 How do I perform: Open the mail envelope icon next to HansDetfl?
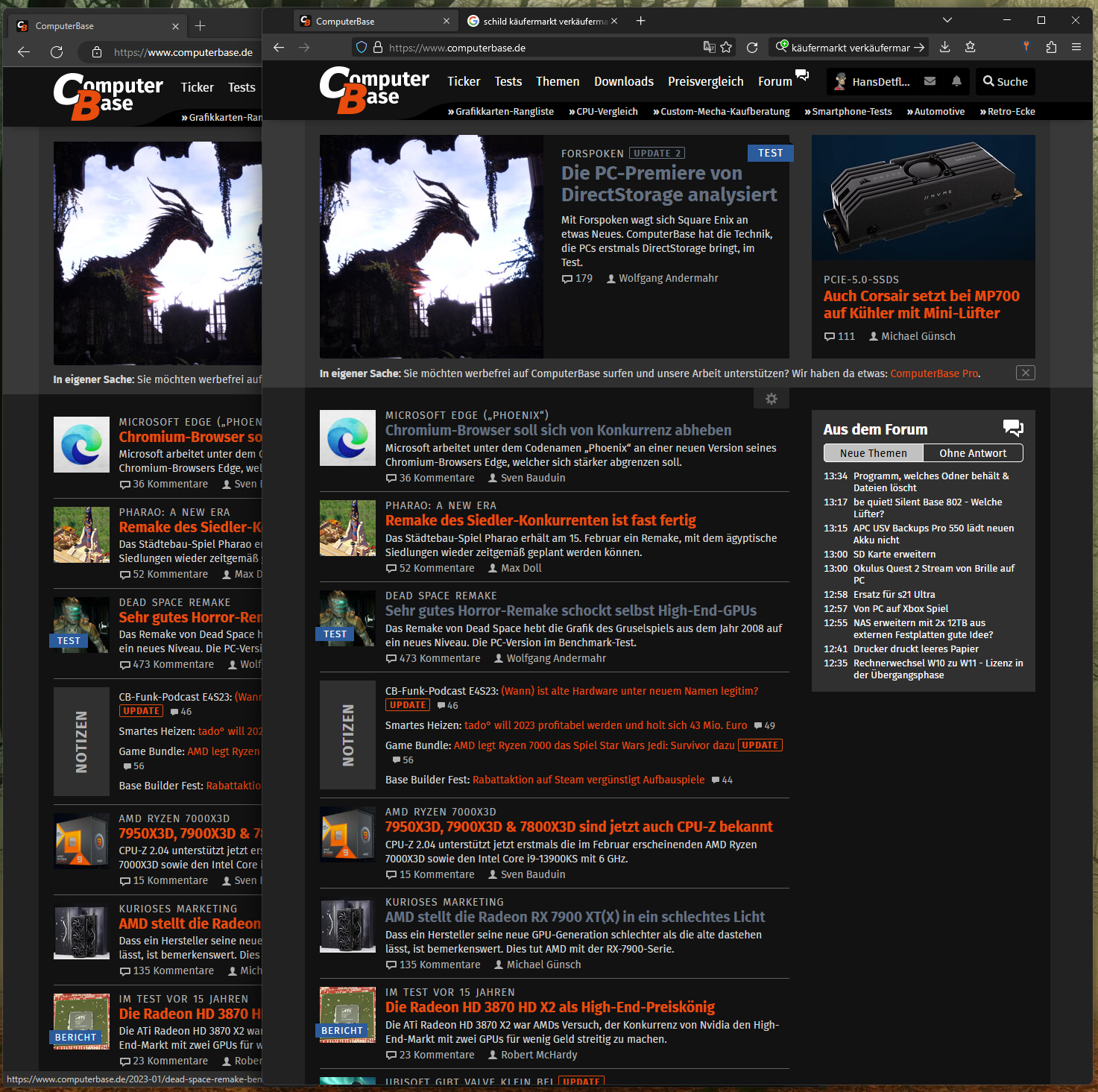(930, 81)
